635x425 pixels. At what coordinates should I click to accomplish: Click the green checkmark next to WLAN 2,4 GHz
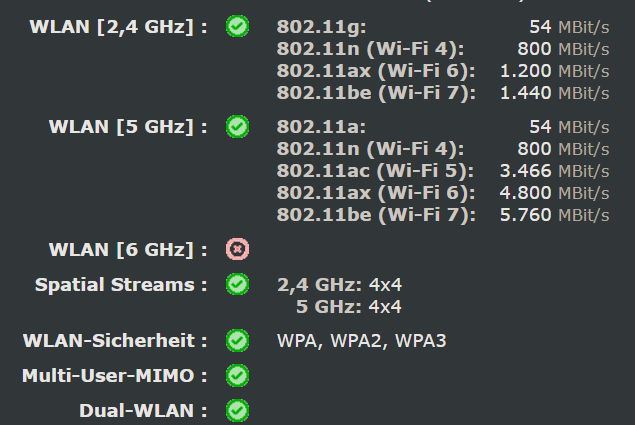[x=237, y=26]
